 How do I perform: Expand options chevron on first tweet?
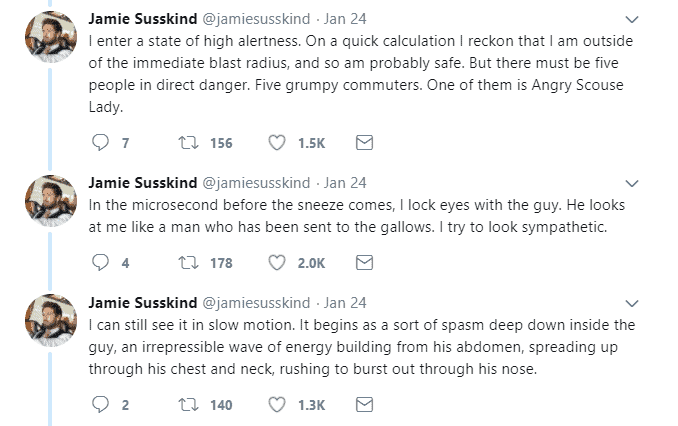click(x=631, y=19)
